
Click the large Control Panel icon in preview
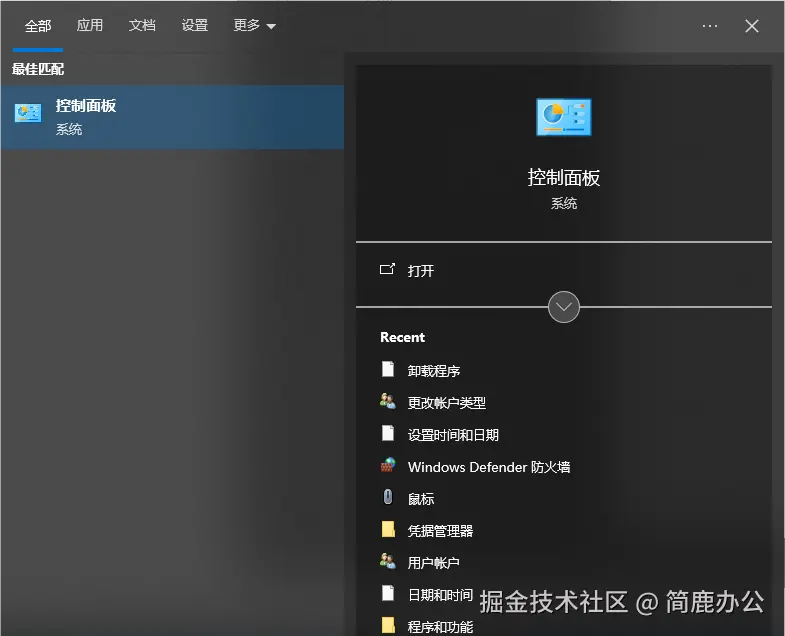564,117
